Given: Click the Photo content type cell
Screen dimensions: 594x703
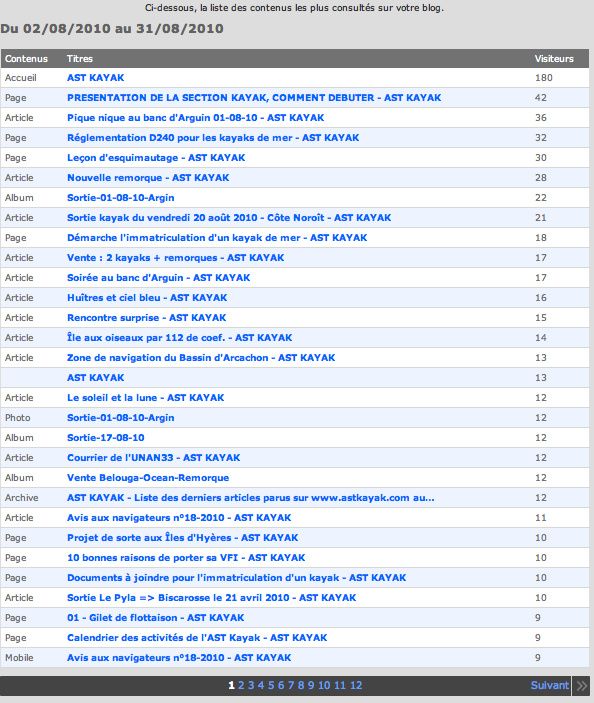Looking at the screenshot, I should click(17, 418).
